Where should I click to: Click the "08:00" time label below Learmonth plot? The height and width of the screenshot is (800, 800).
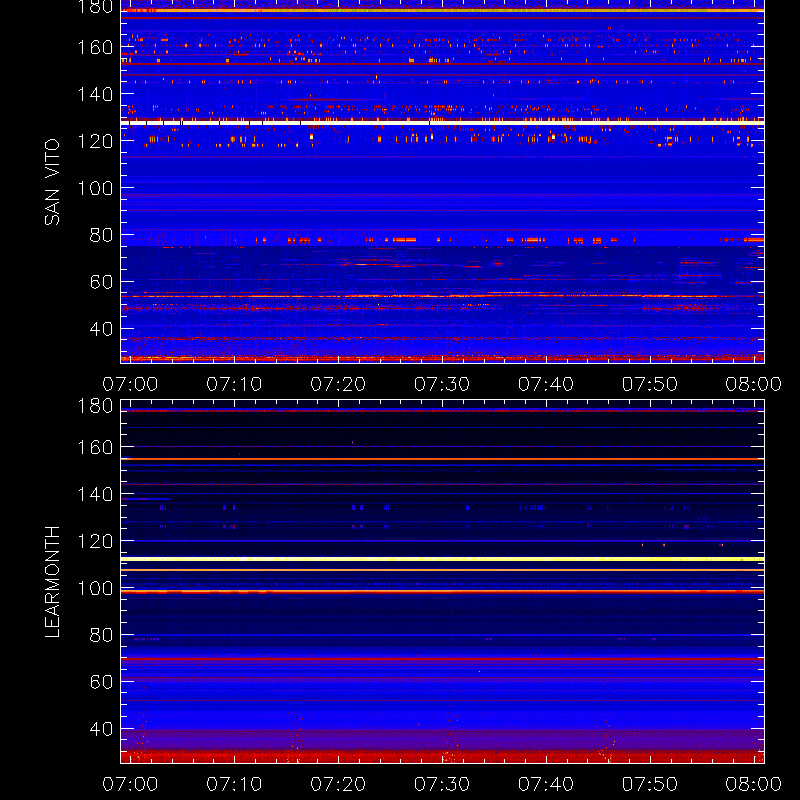tap(754, 784)
